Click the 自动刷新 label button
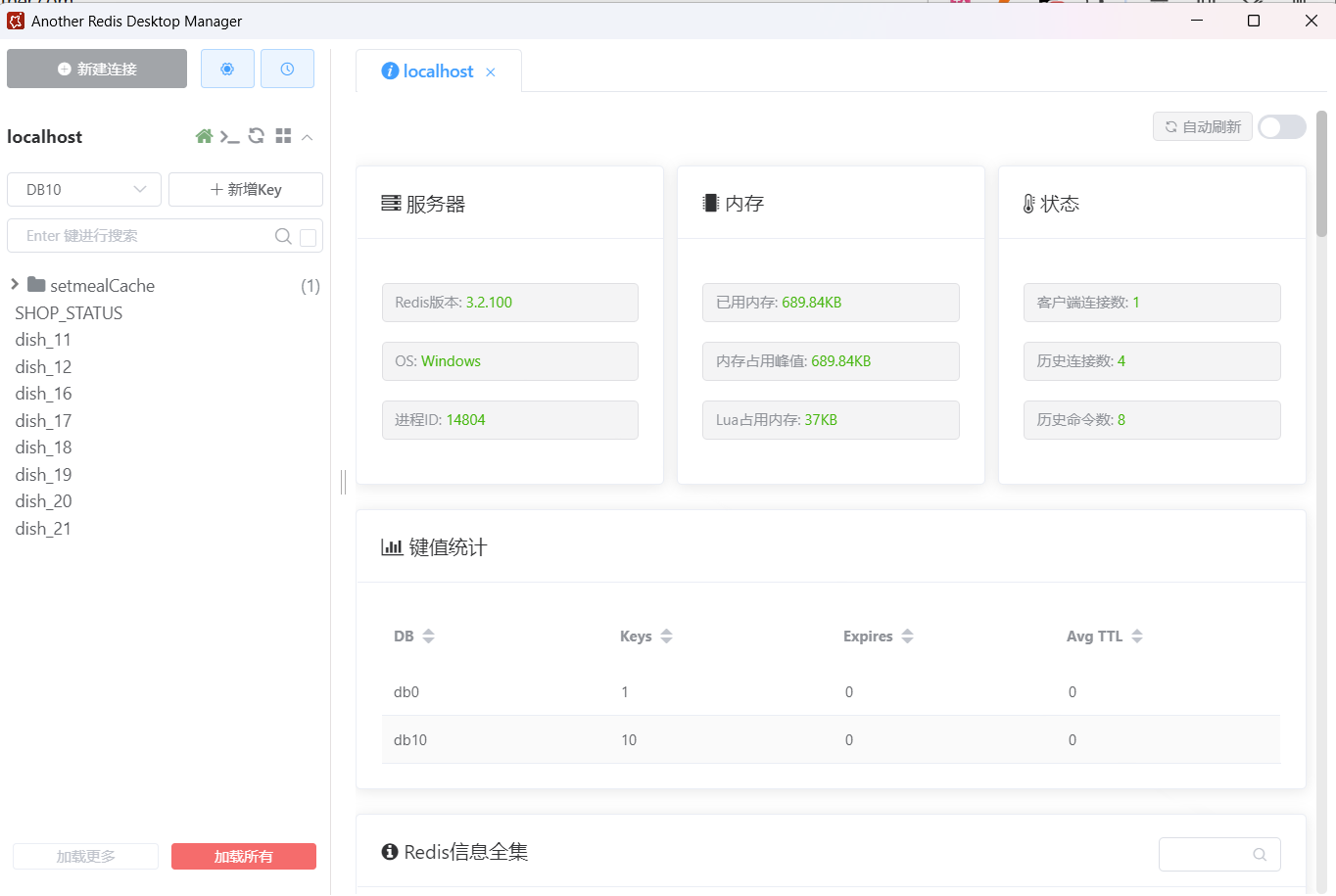This screenshot has width=1336, height=896. coord(1203,126)
